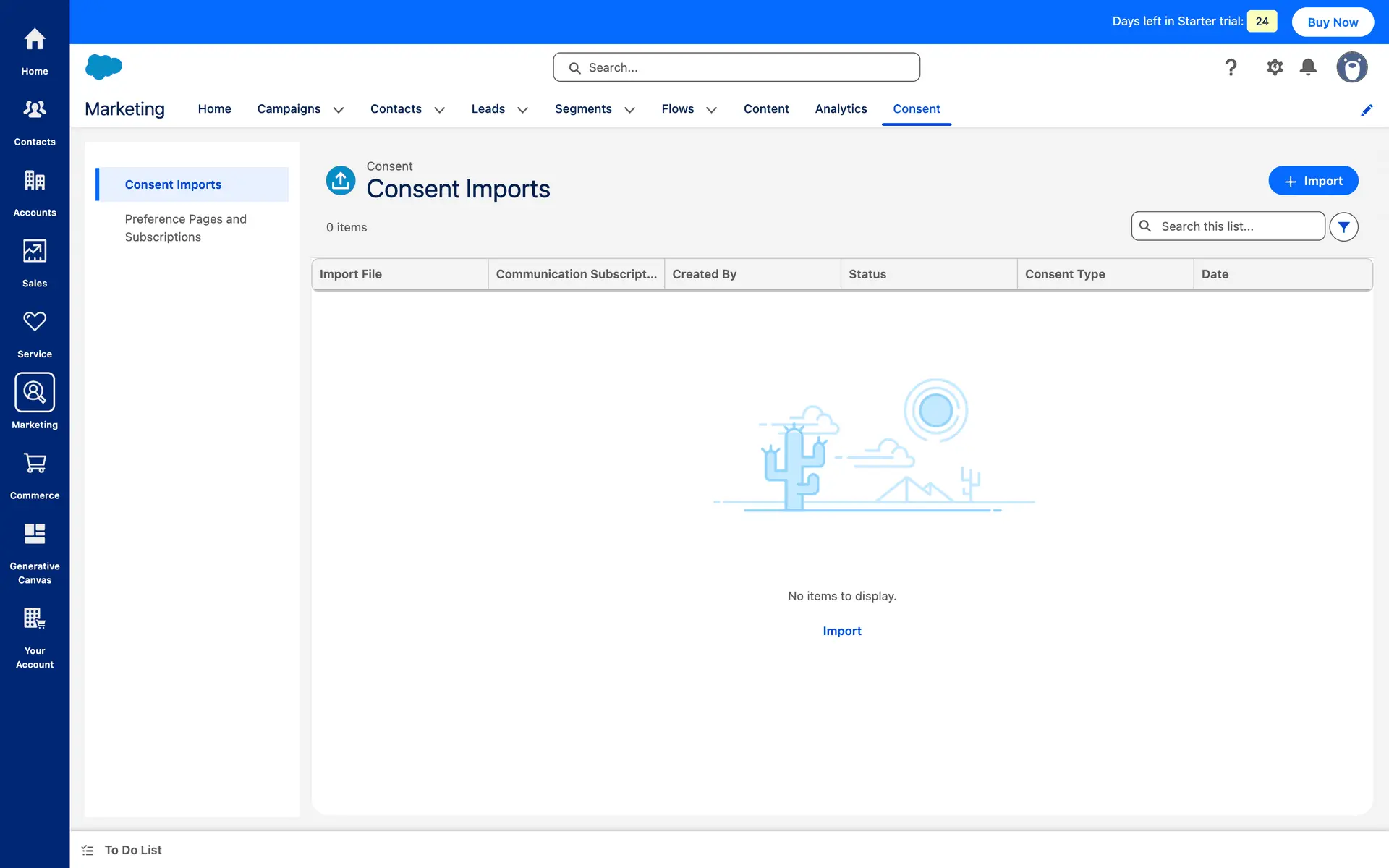Expand the Flows dropdown chevron
Viewport: 1389px width, 868px height.
click(x=711, y=110)
